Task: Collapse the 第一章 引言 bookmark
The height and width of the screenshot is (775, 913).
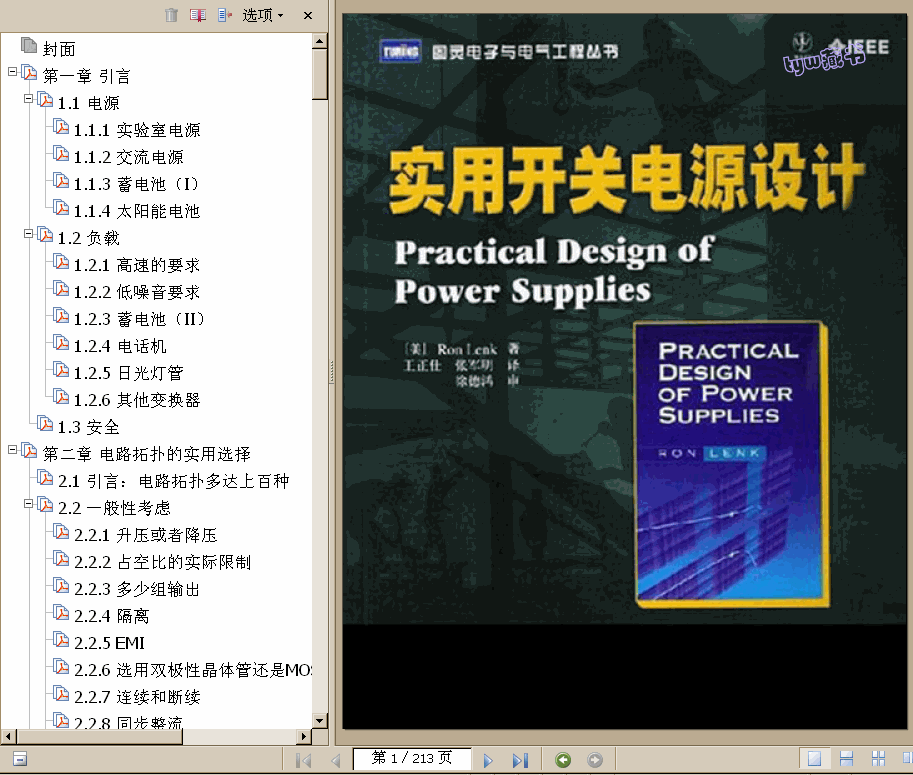Action: click(x=12, y=72)
